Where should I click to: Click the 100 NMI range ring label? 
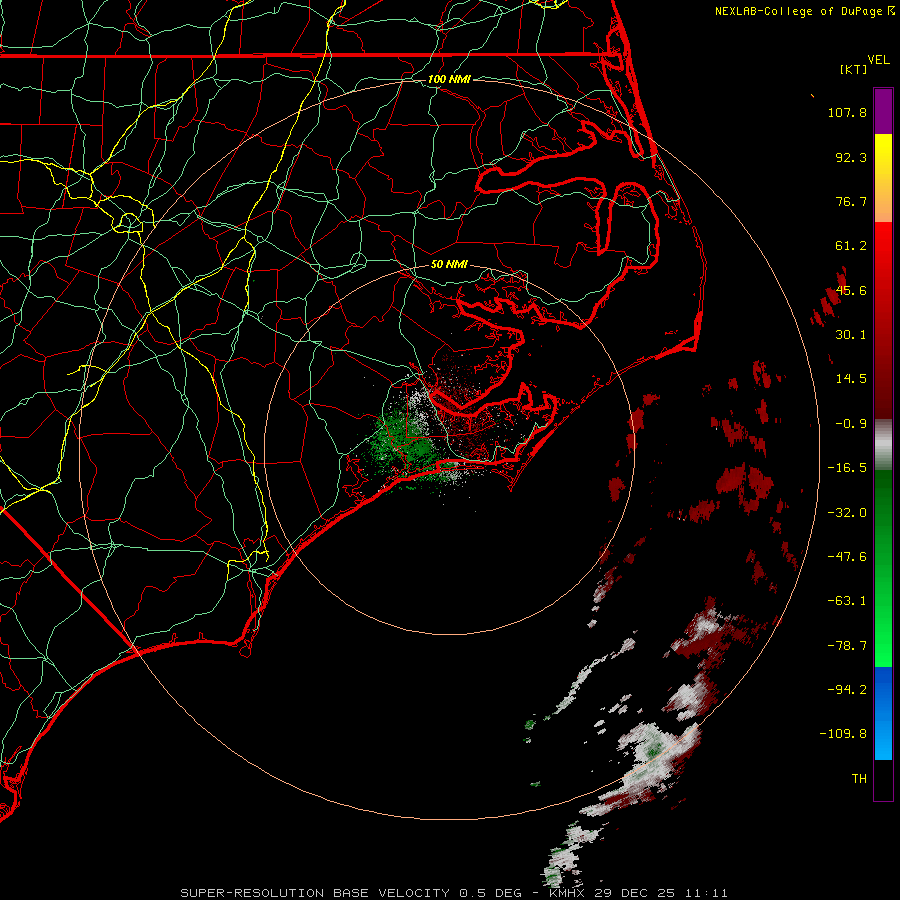449,79
